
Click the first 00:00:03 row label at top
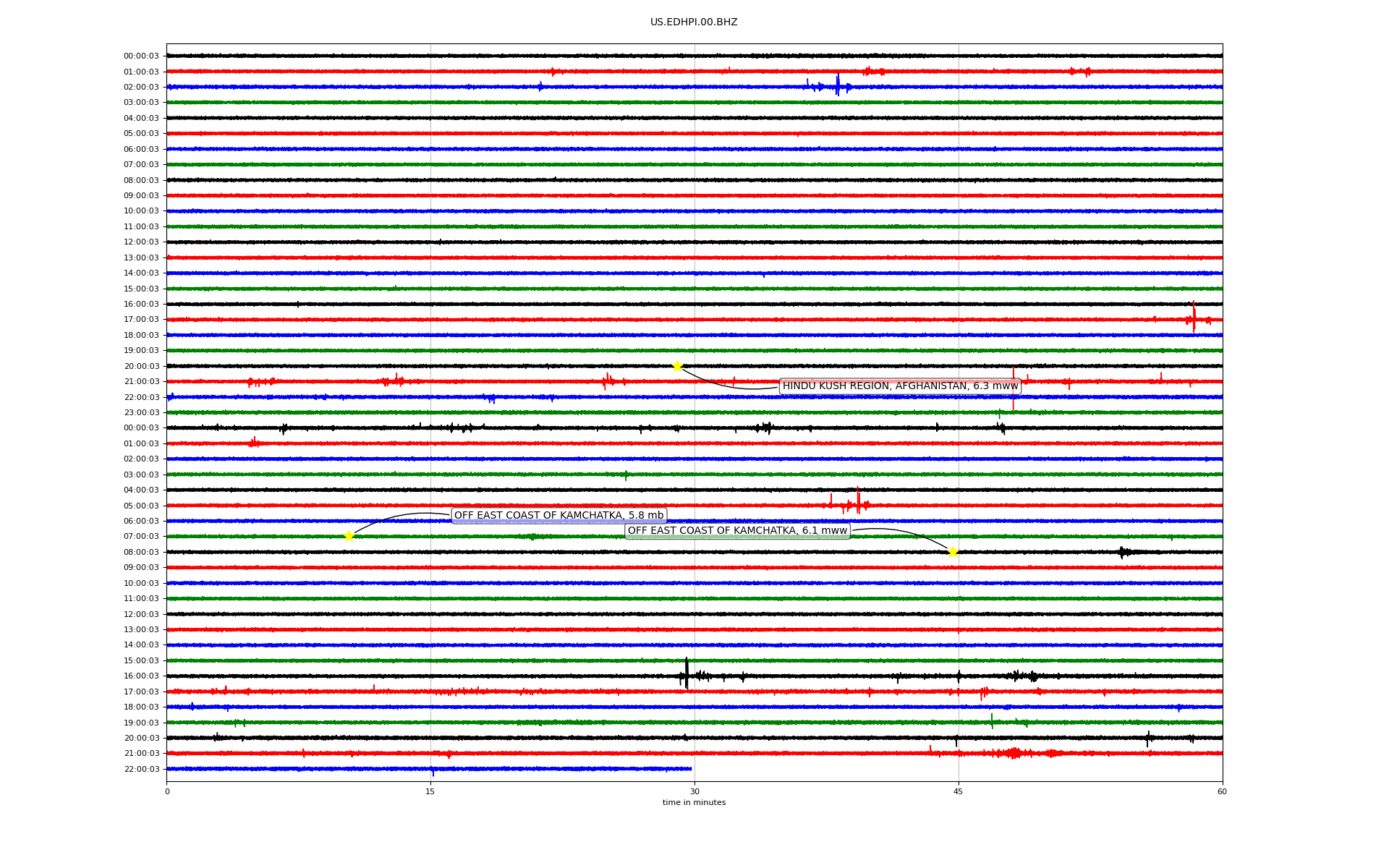(x=141, y=56)
